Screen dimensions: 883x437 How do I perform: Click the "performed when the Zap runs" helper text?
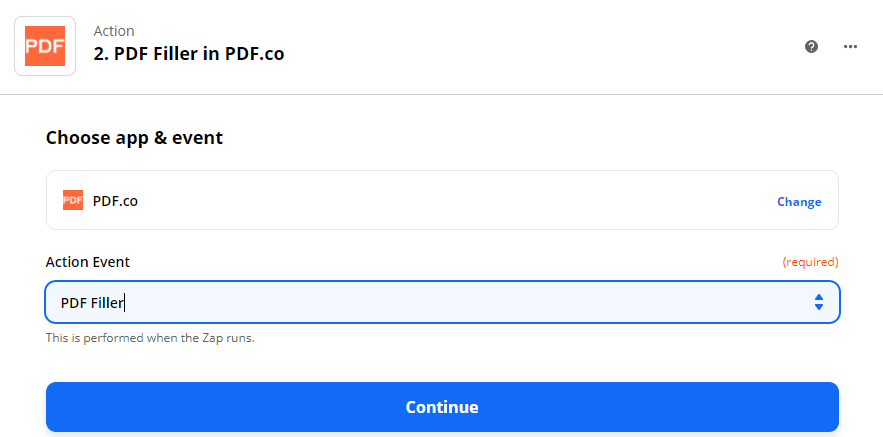coord(150,338)
